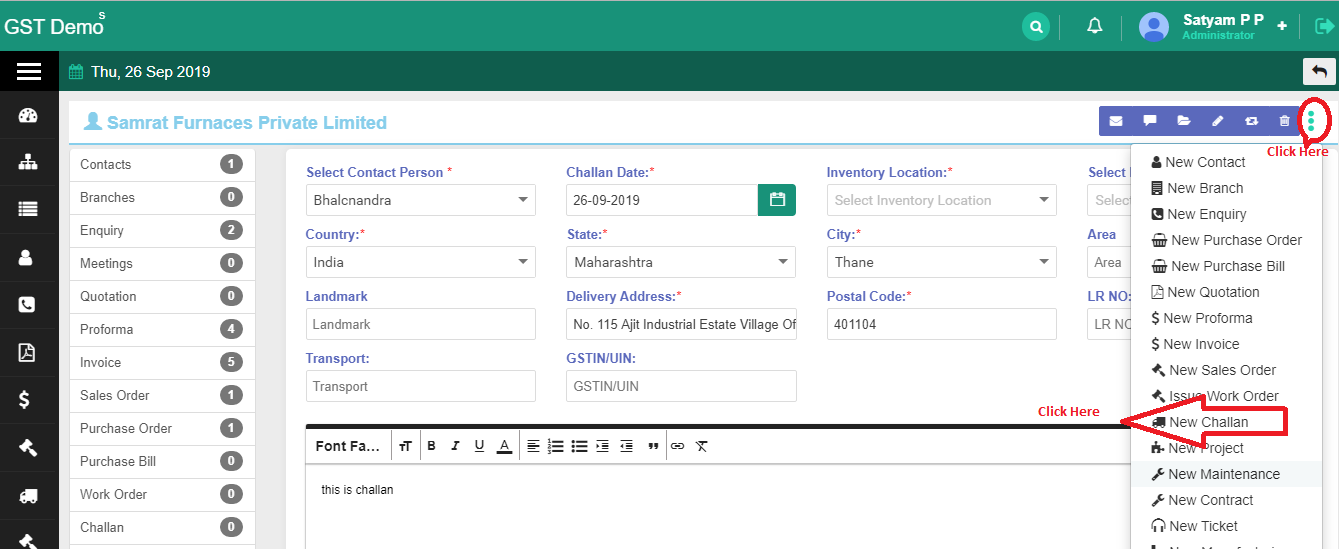Open the list view sidebar icon
This screenshot has width=1339, height=549.
pos(28,209)
